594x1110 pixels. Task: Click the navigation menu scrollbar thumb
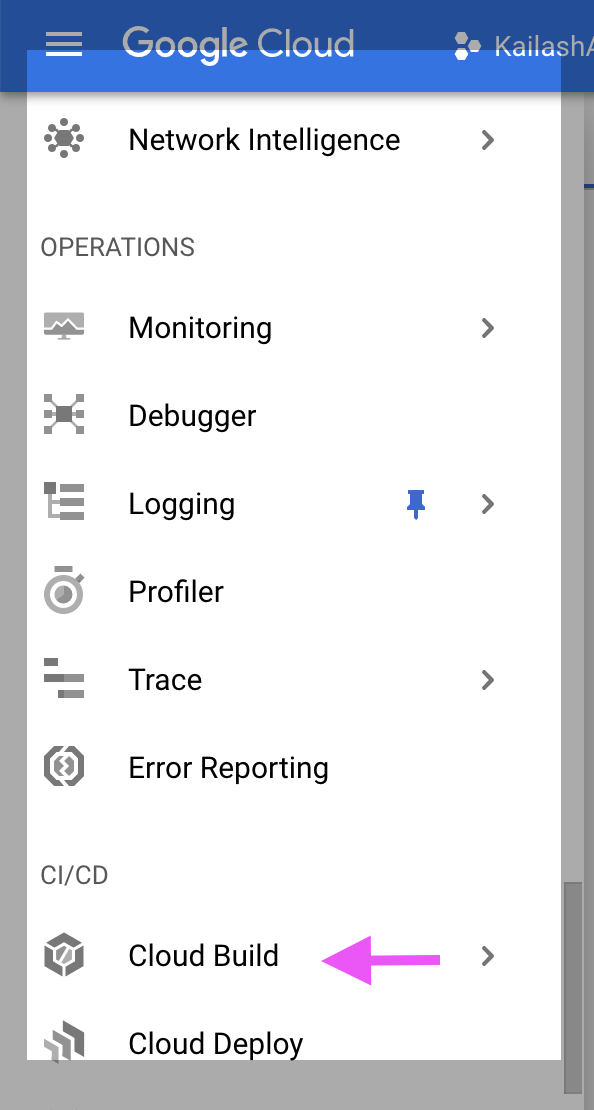[573, 988]
